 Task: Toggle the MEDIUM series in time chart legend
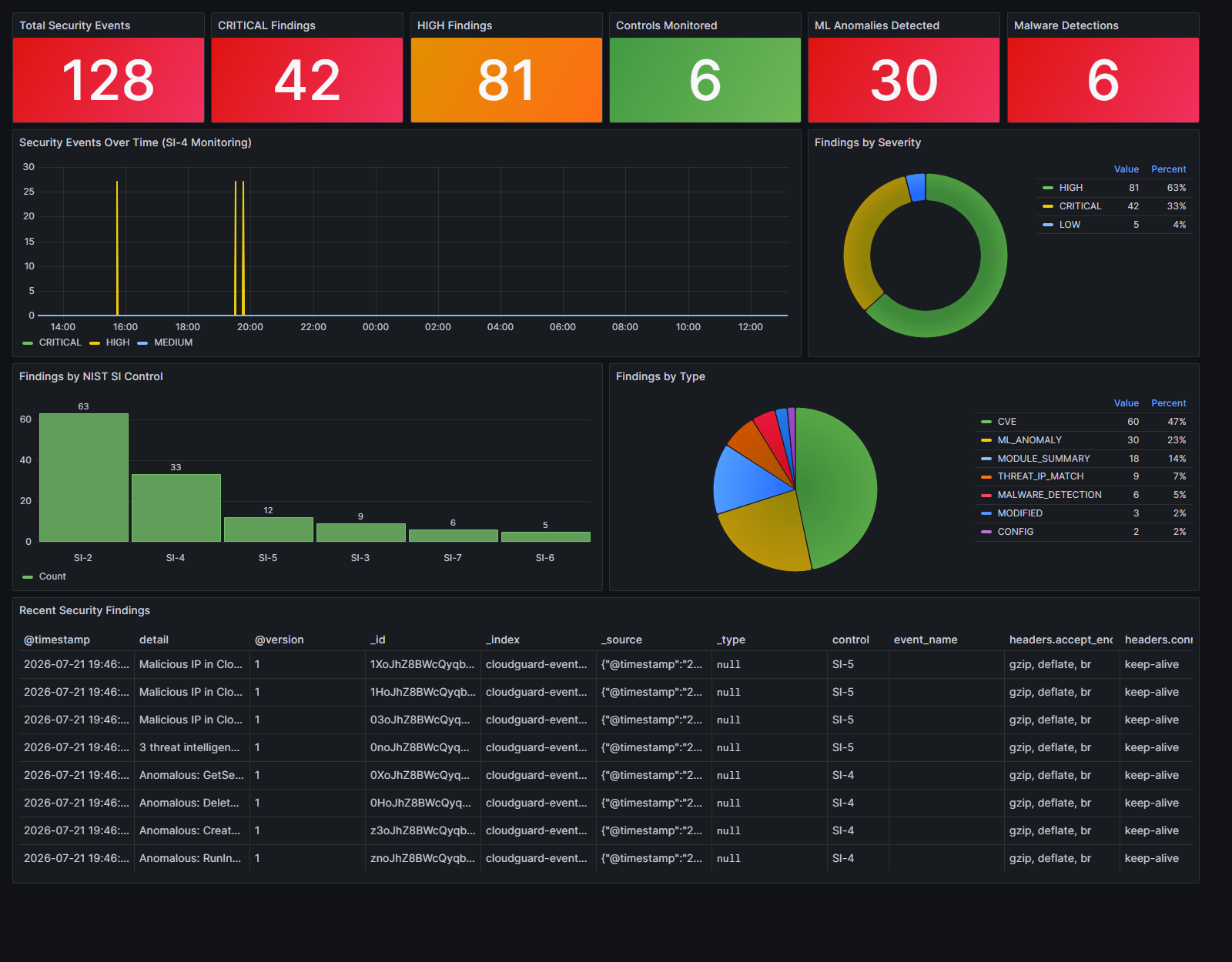tap(173, 342)
